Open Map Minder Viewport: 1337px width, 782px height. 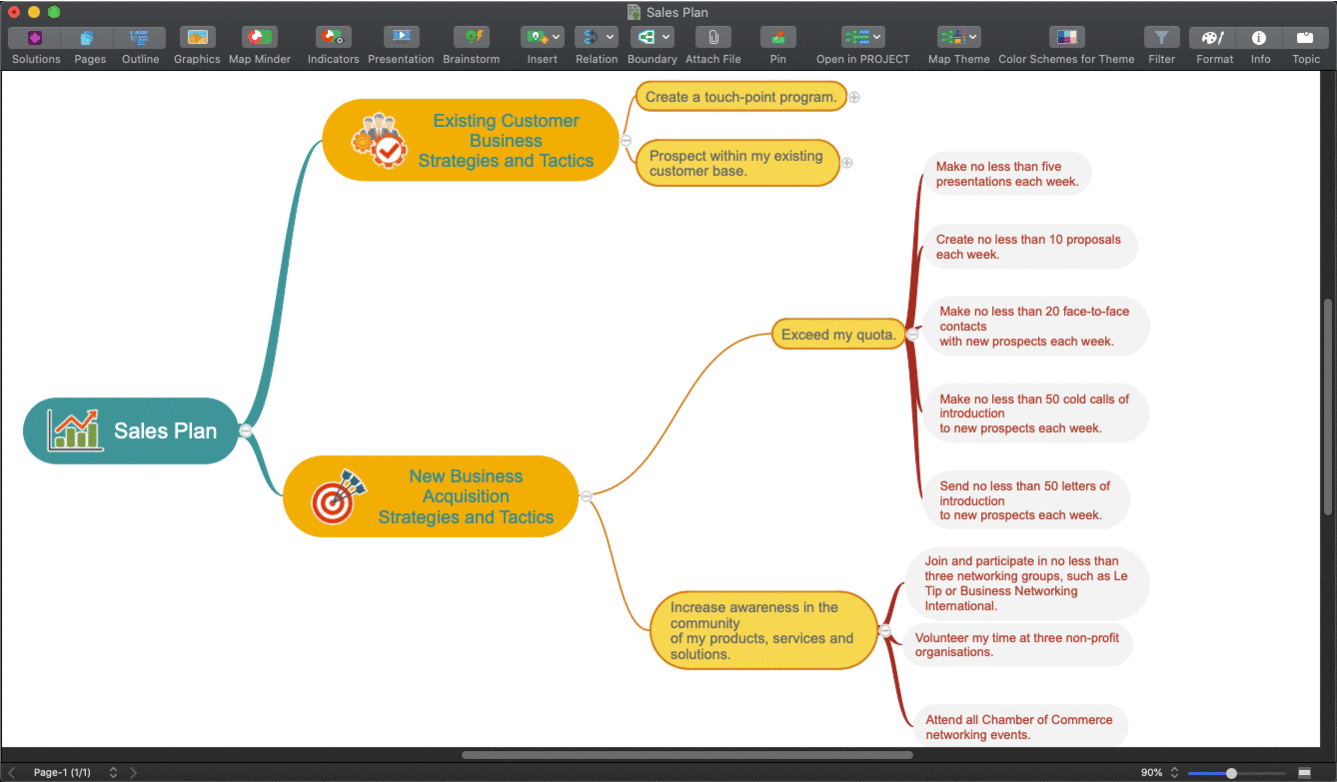coord(259,38)
